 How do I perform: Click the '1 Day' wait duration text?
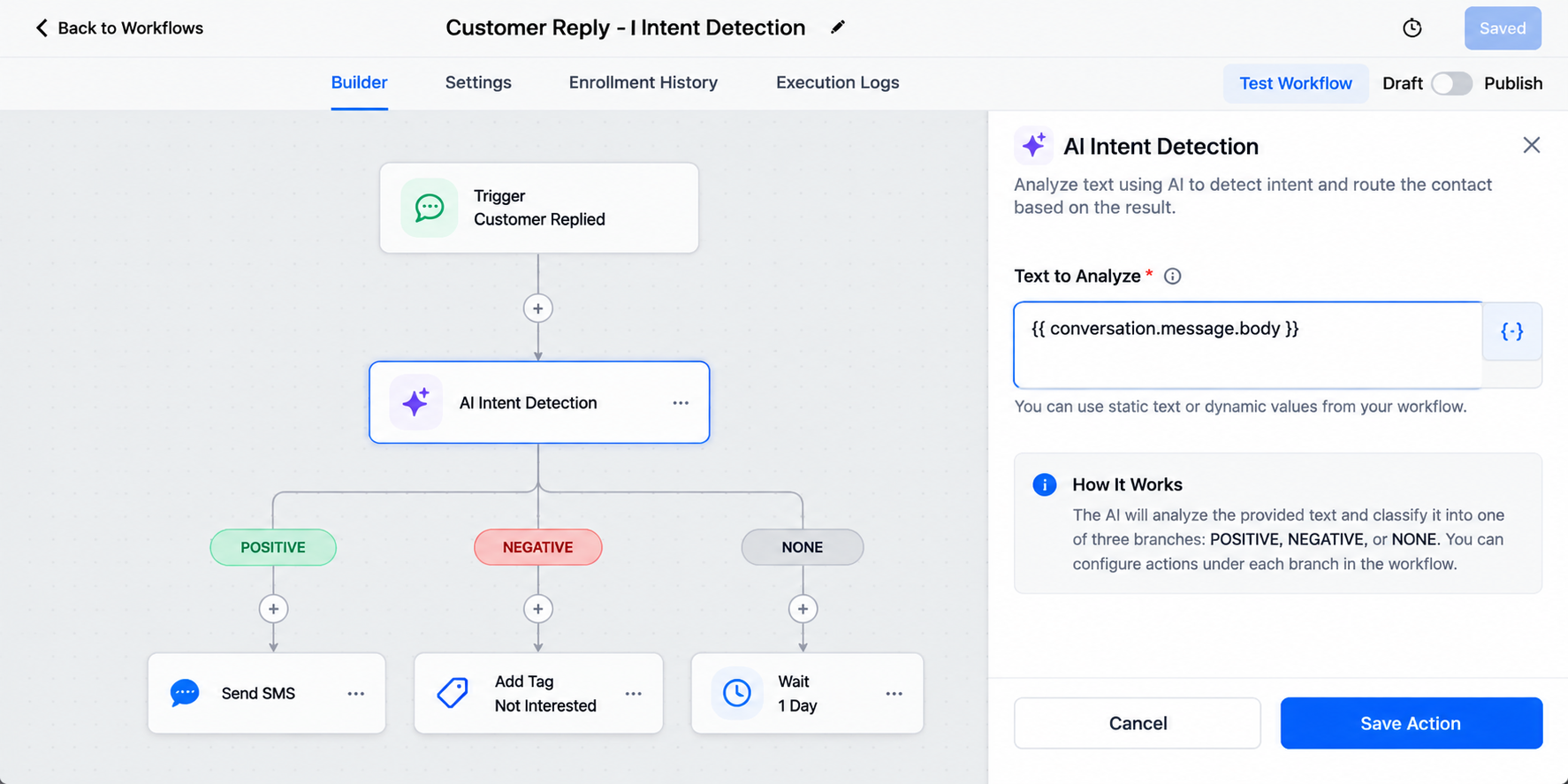[797, 705]
